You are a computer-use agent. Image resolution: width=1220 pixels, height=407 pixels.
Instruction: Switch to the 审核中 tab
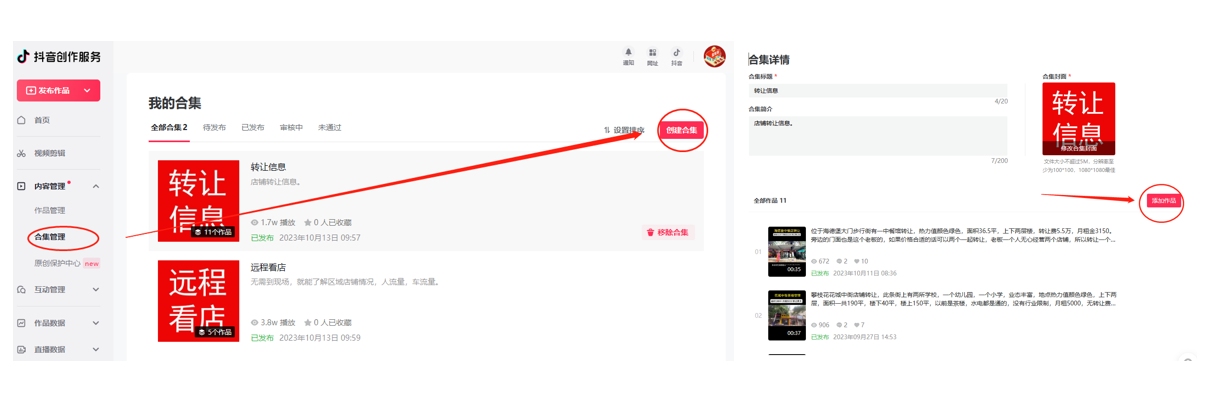(291, 128)
